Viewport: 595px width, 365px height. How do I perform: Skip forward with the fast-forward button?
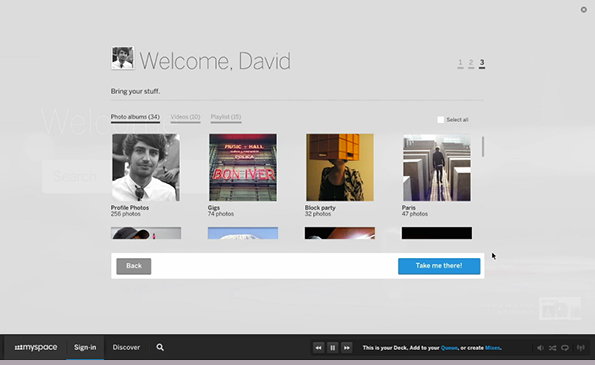(x=346, y=348)
